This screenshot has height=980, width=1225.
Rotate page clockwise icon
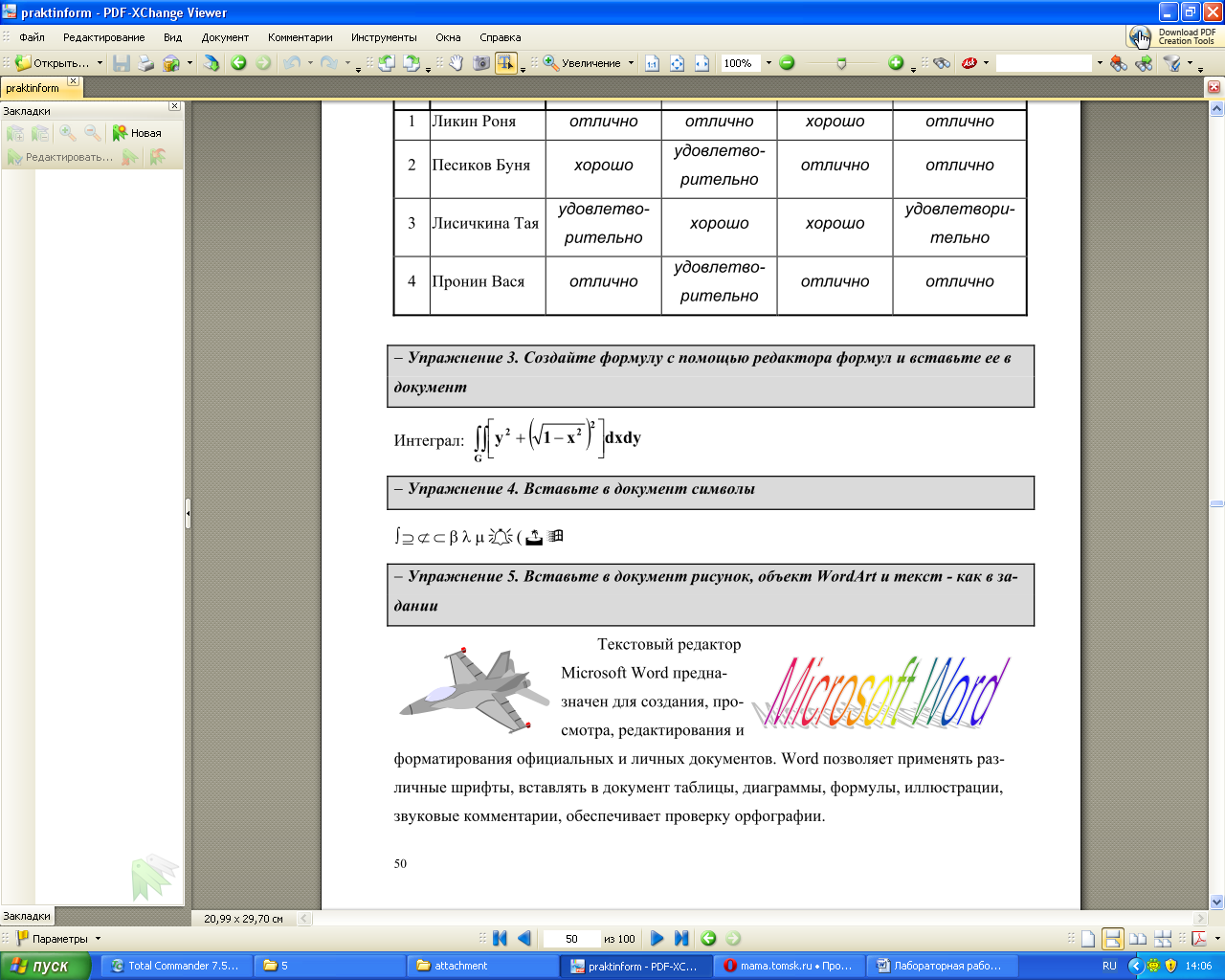[412, 63]
